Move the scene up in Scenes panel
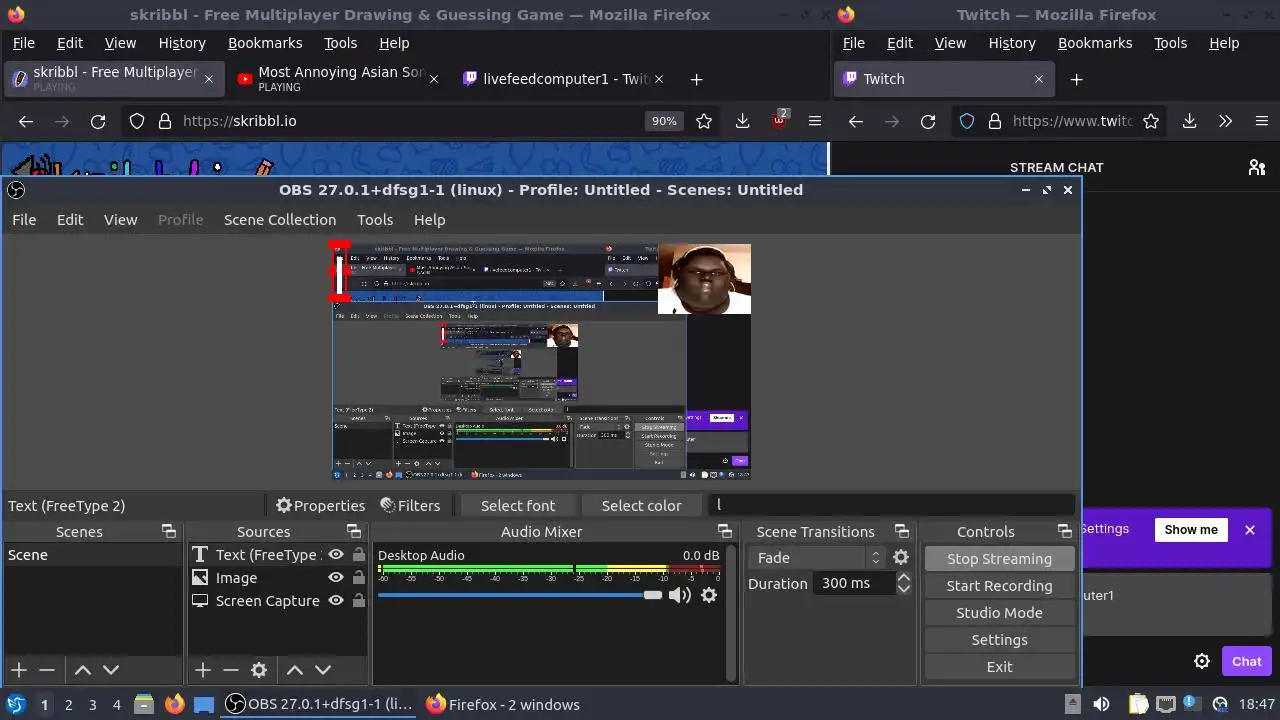Viewport: 1280px width, 720px height. [83, 670]
